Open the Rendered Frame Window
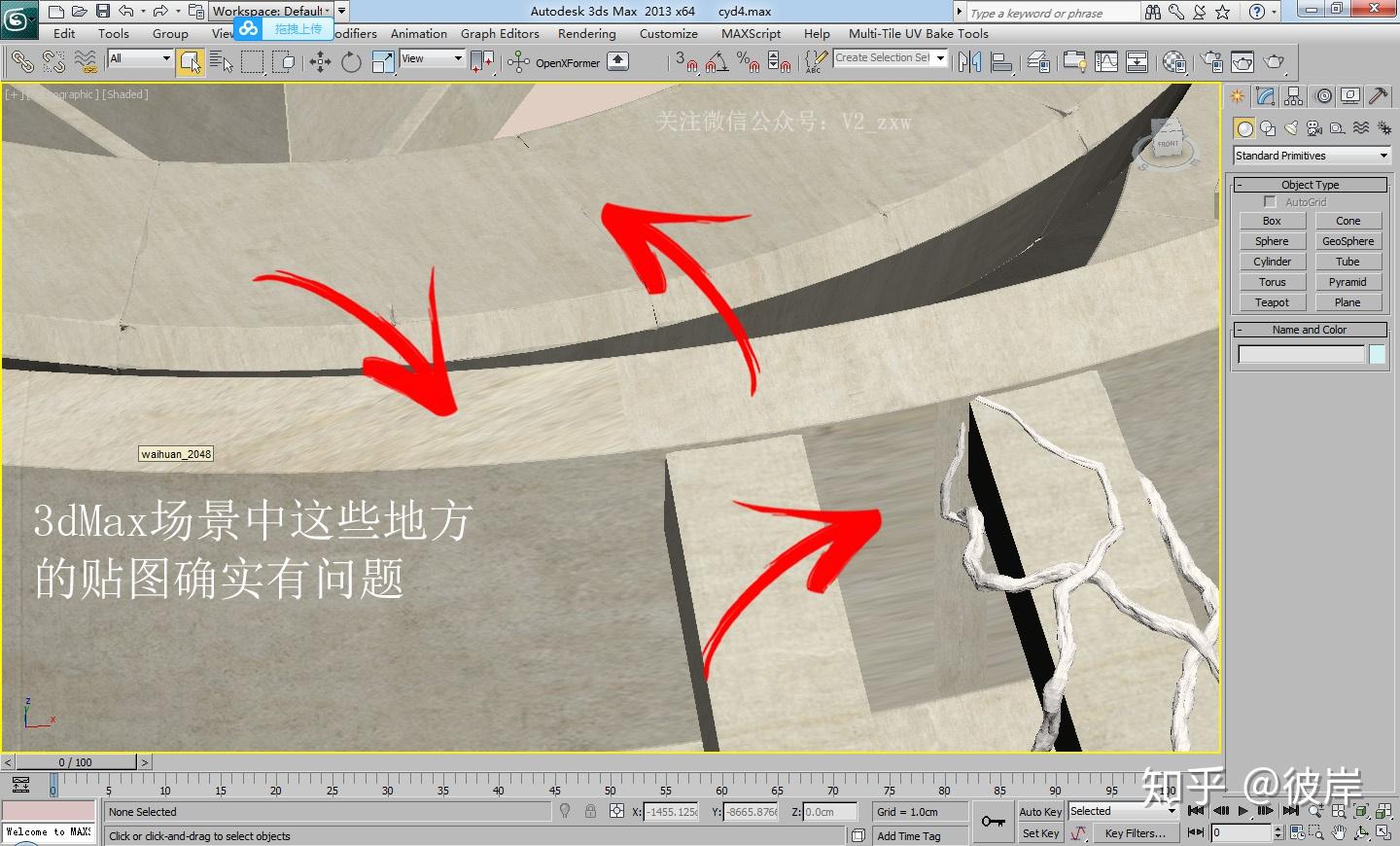The image size is (1400, 846). 1242,62
